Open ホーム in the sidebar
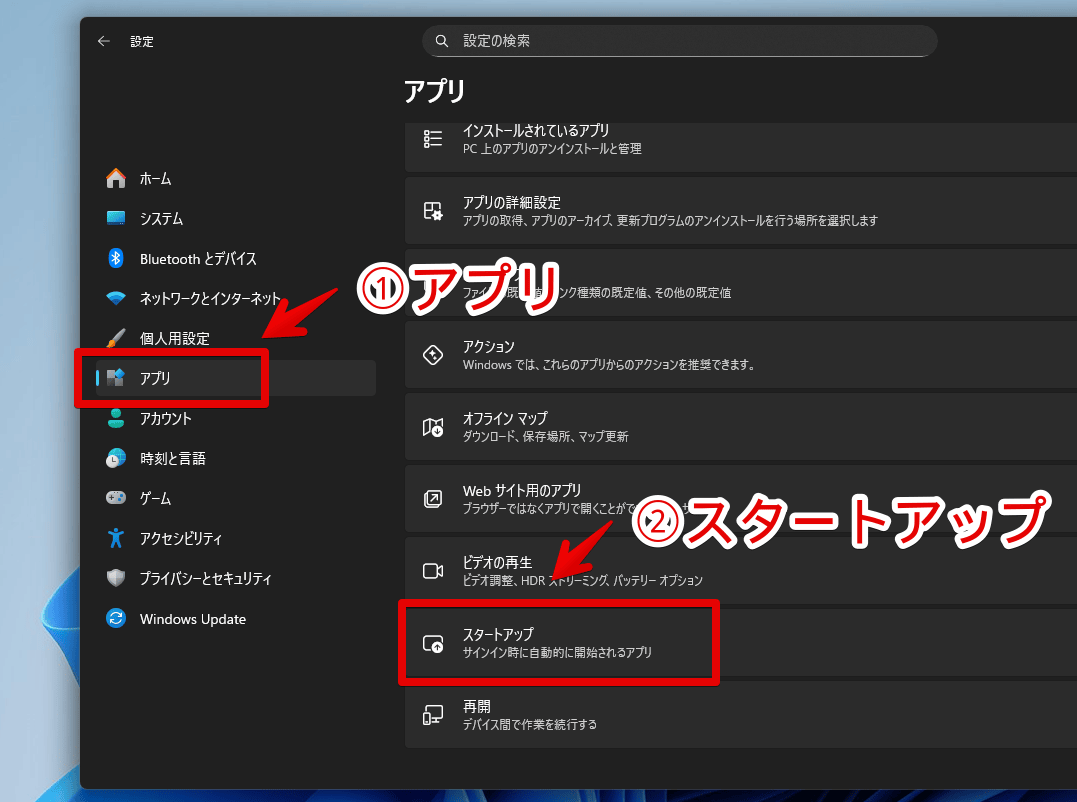 tap(155, 179)
